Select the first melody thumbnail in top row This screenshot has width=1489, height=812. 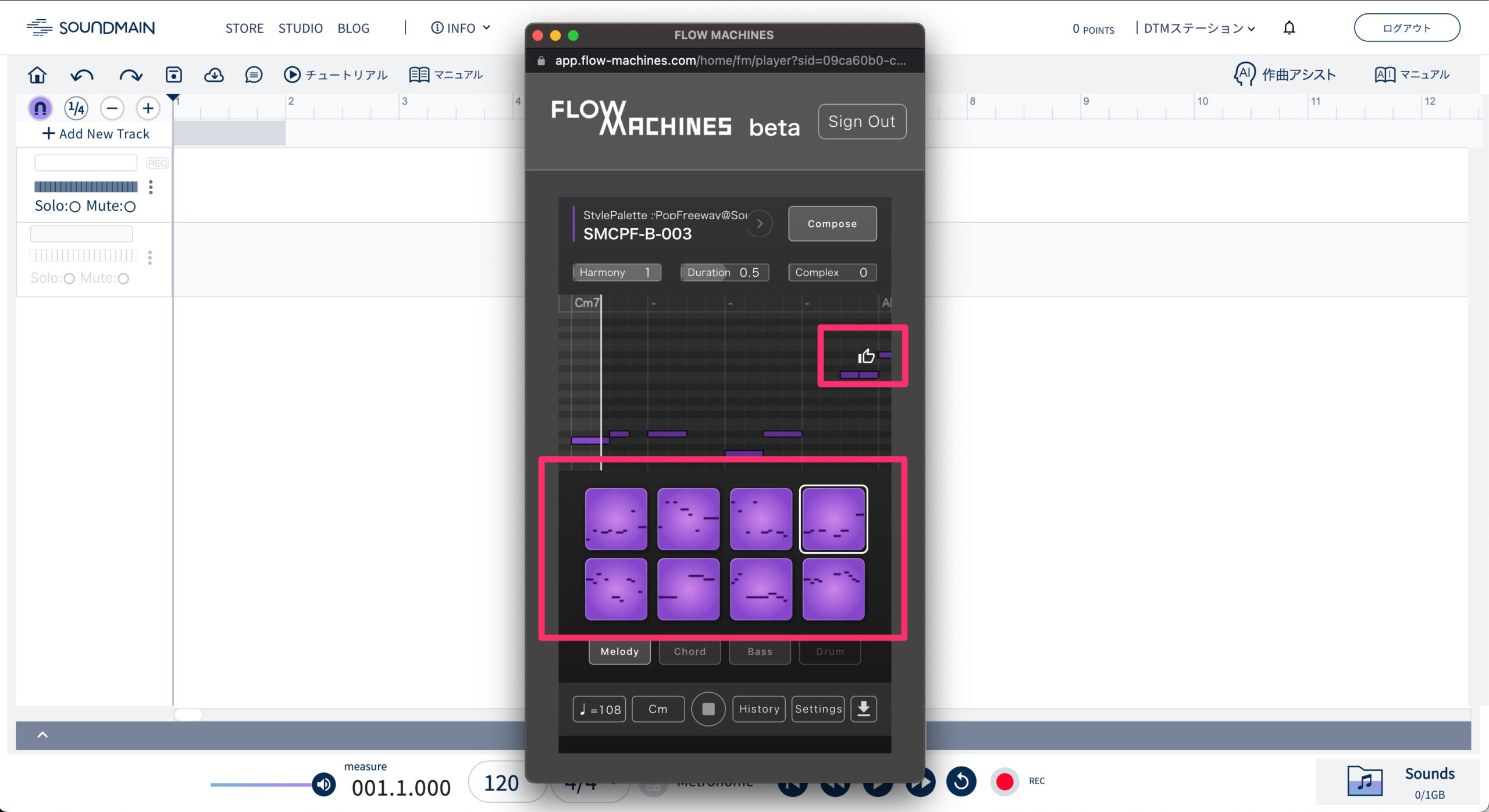[616, 519]
